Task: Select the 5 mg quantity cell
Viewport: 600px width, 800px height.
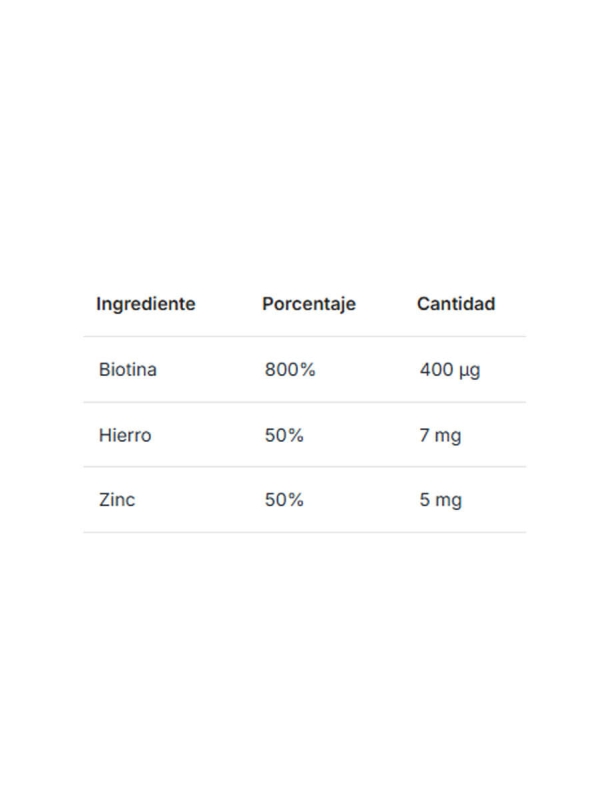Action: click(440, 499)
